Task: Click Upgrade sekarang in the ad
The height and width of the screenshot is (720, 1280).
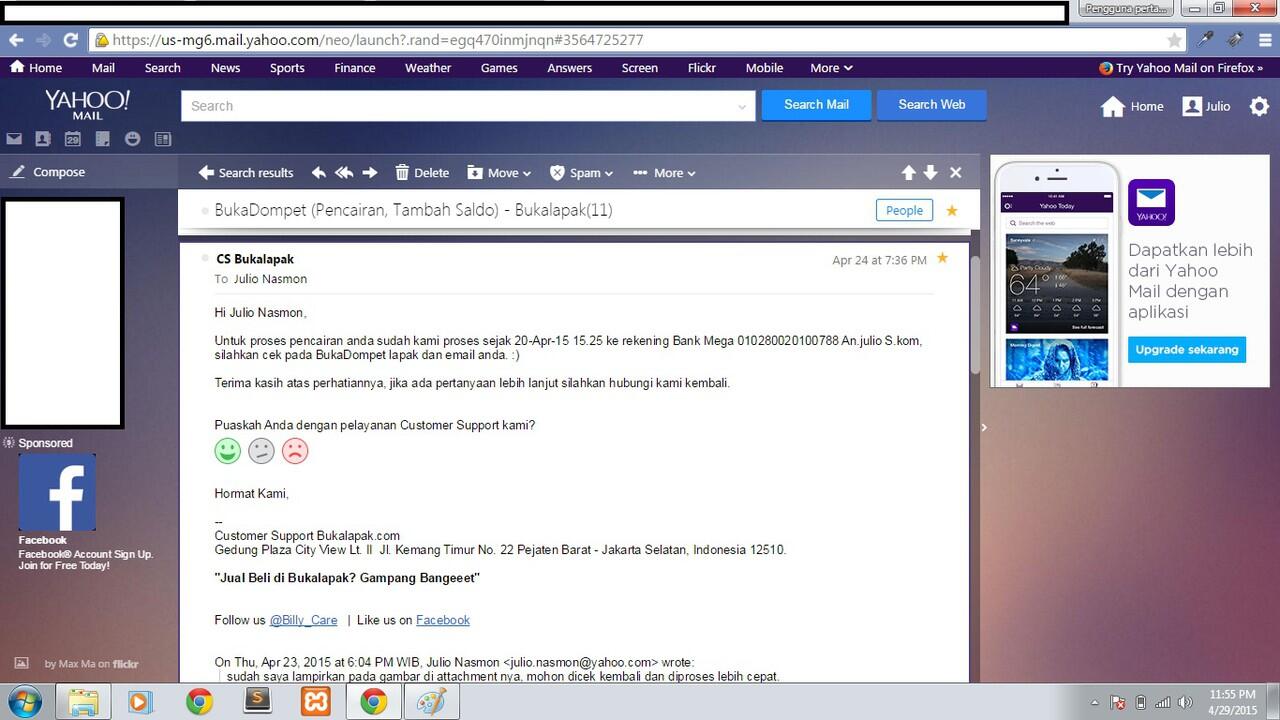Action: 1187,349
